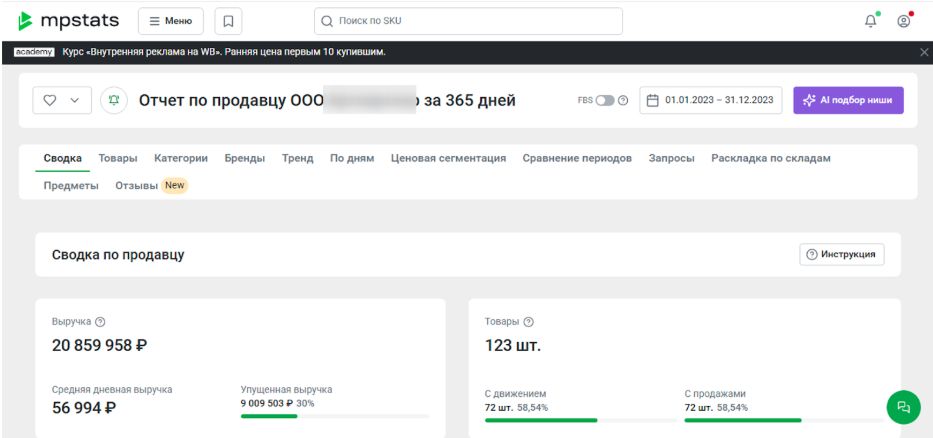Switch to the Ценовая сегментация tab
The height and width of the screenshot is (438, 933).
(x=448, y=158)
